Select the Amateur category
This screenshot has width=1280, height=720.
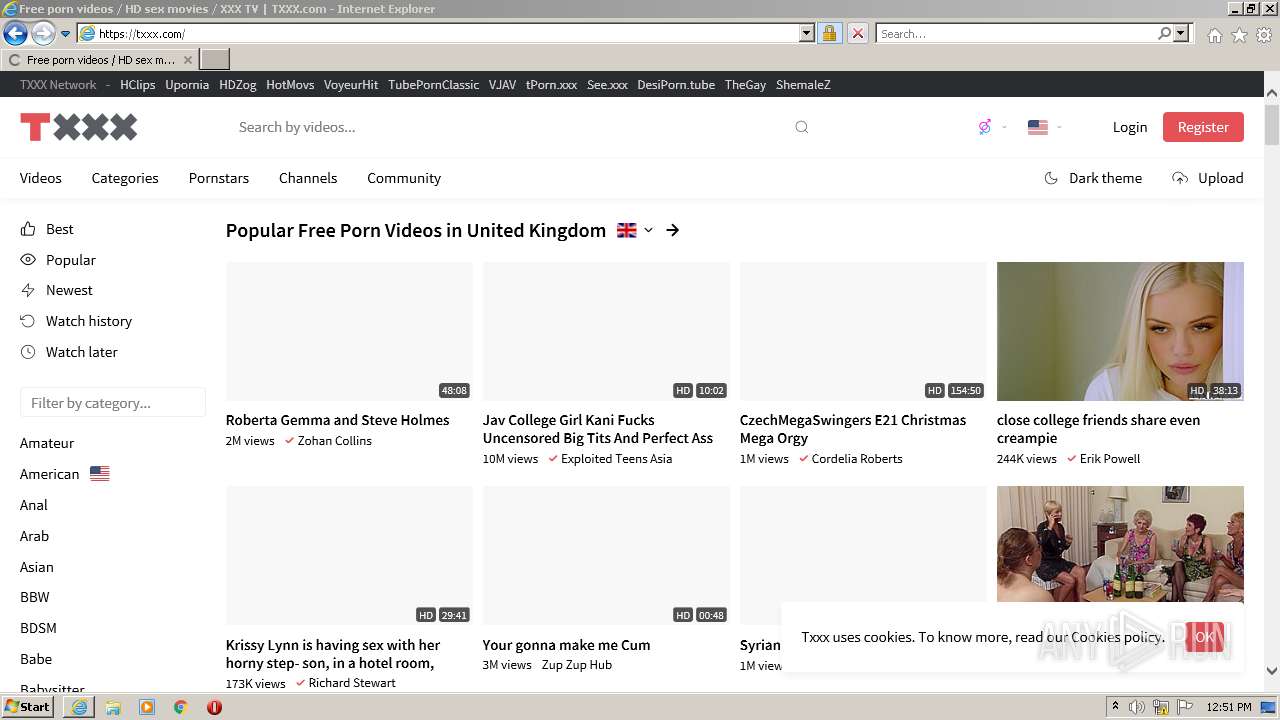(47, 443)
